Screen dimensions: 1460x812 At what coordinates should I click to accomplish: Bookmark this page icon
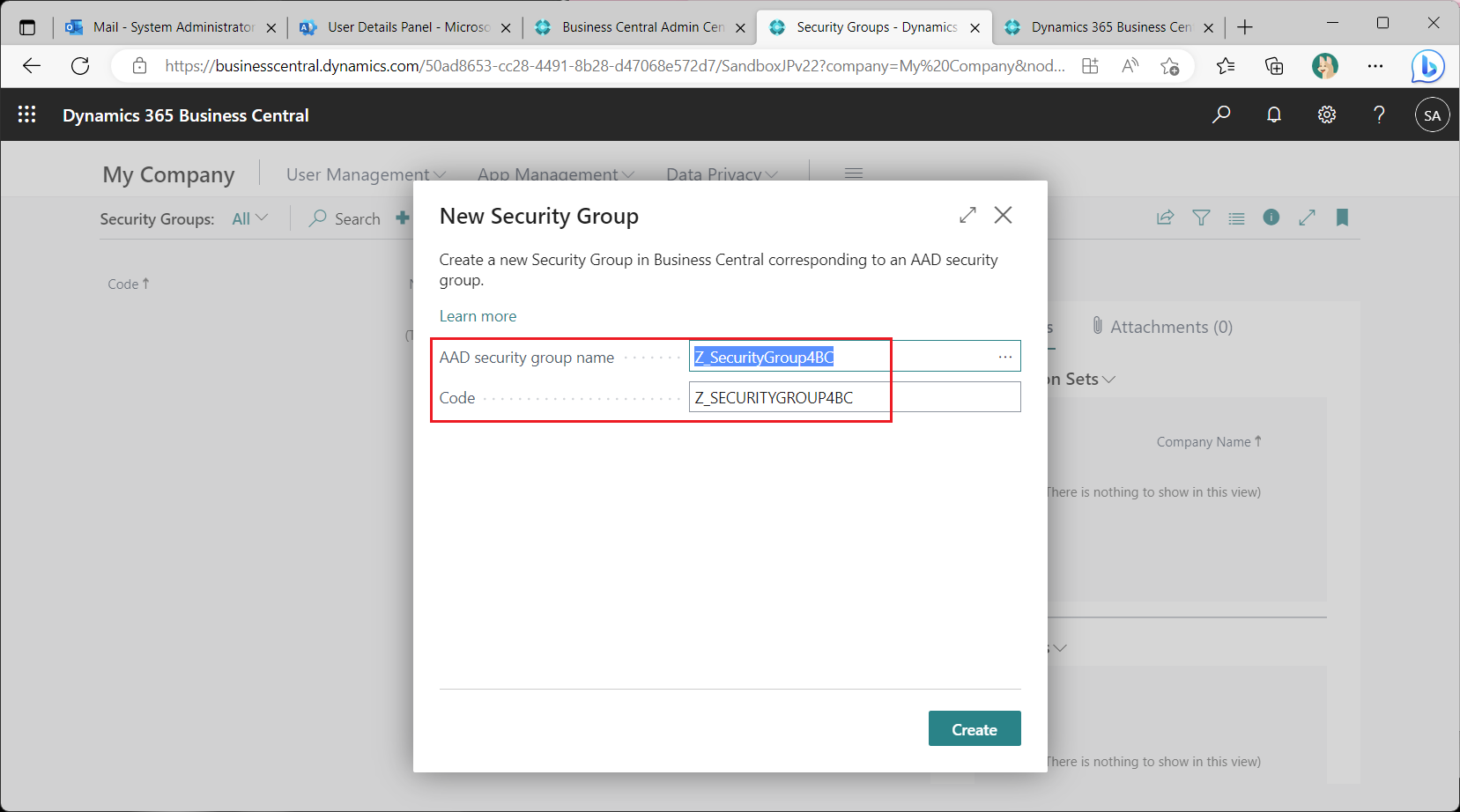coord(1342,218)
